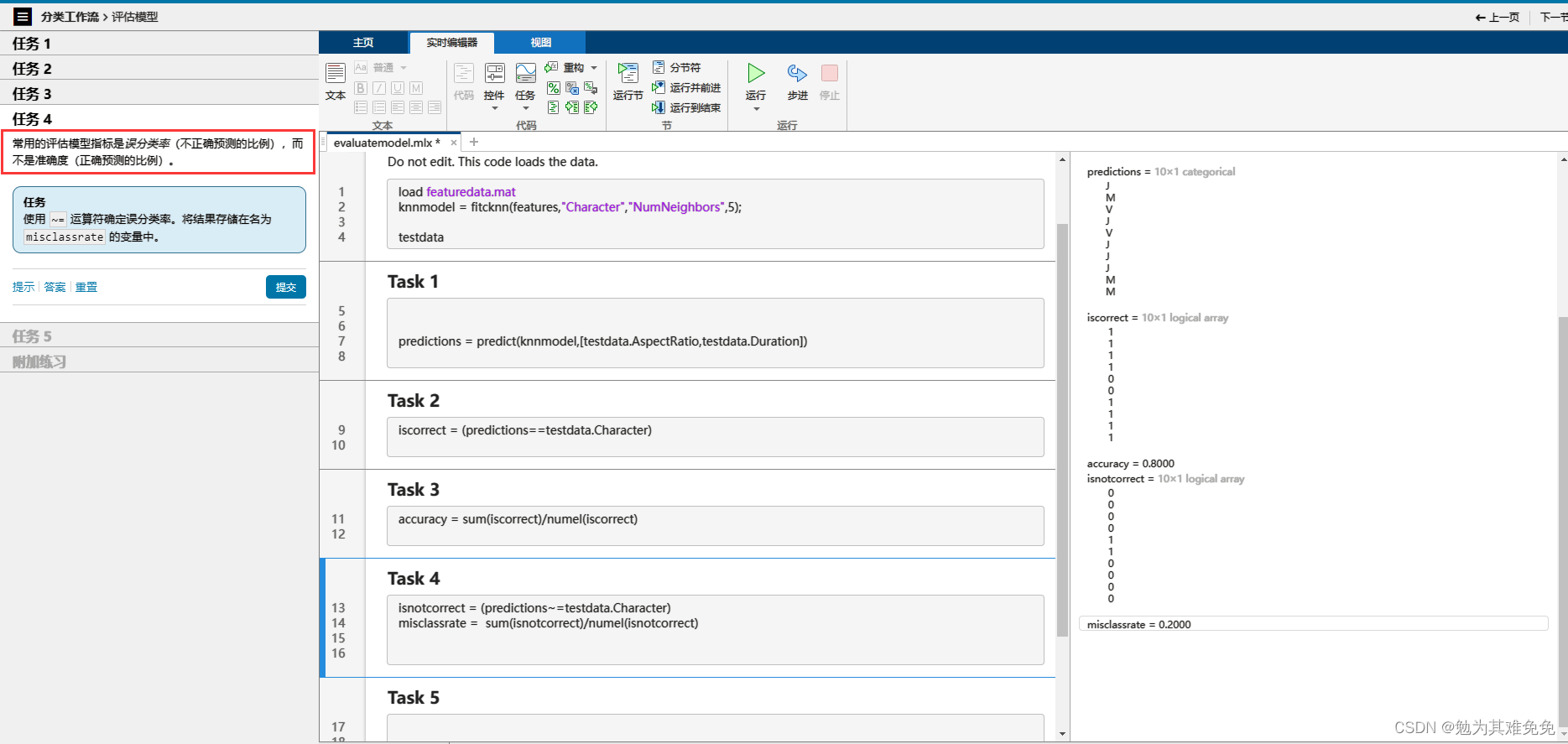Insert a section break with 分节符
Image resolution: width=1568 pixels, height=744 pixels.
pos(676,67)
